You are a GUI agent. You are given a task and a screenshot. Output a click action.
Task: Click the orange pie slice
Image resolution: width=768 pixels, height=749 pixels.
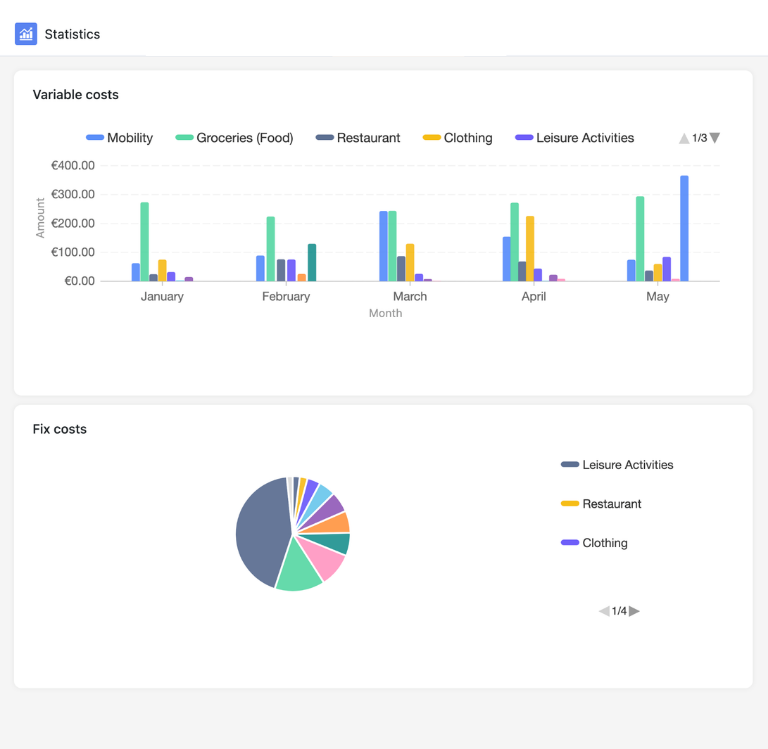pos(331,525)
